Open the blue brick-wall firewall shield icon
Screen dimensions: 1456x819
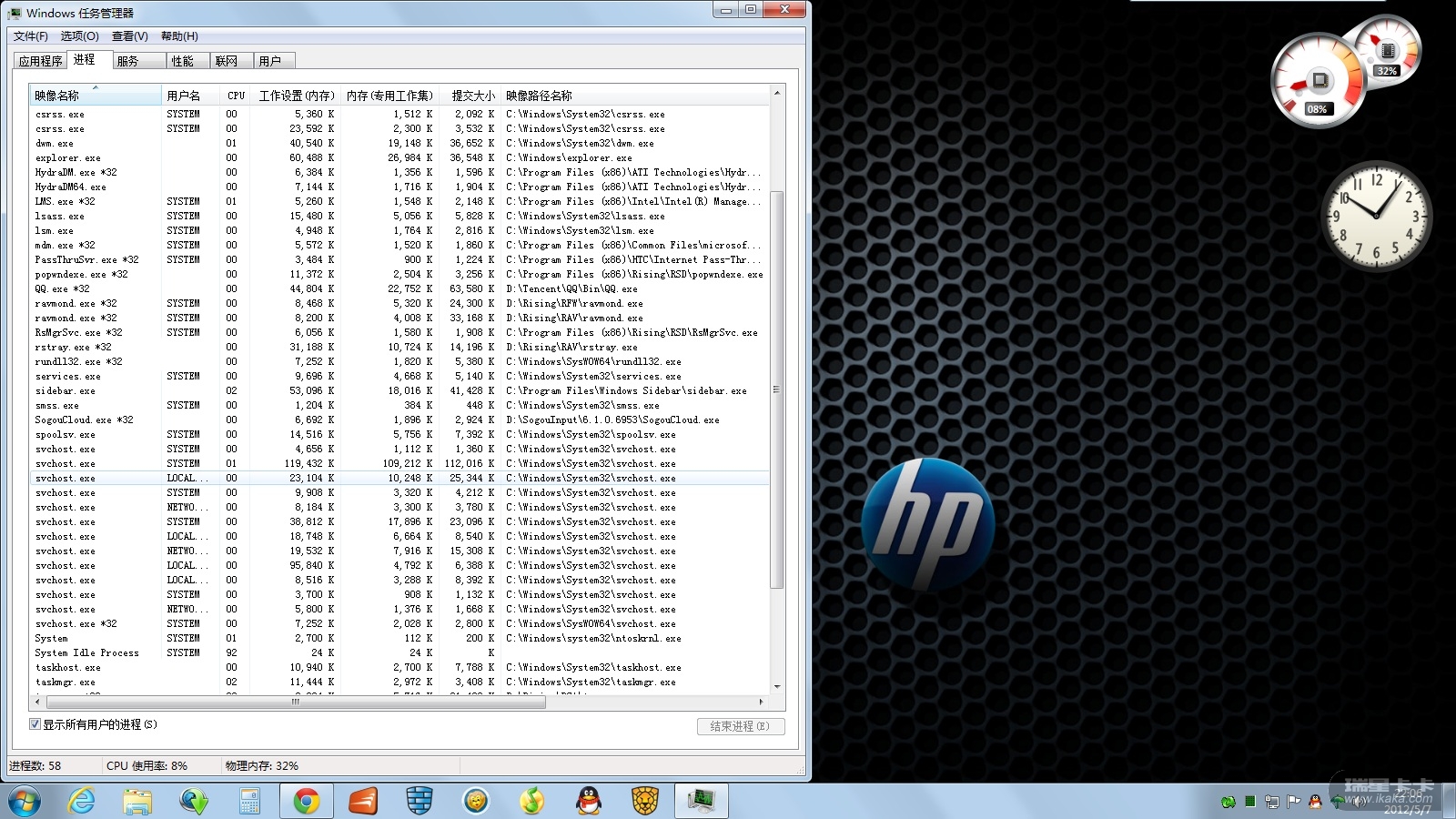click(420, 802)
